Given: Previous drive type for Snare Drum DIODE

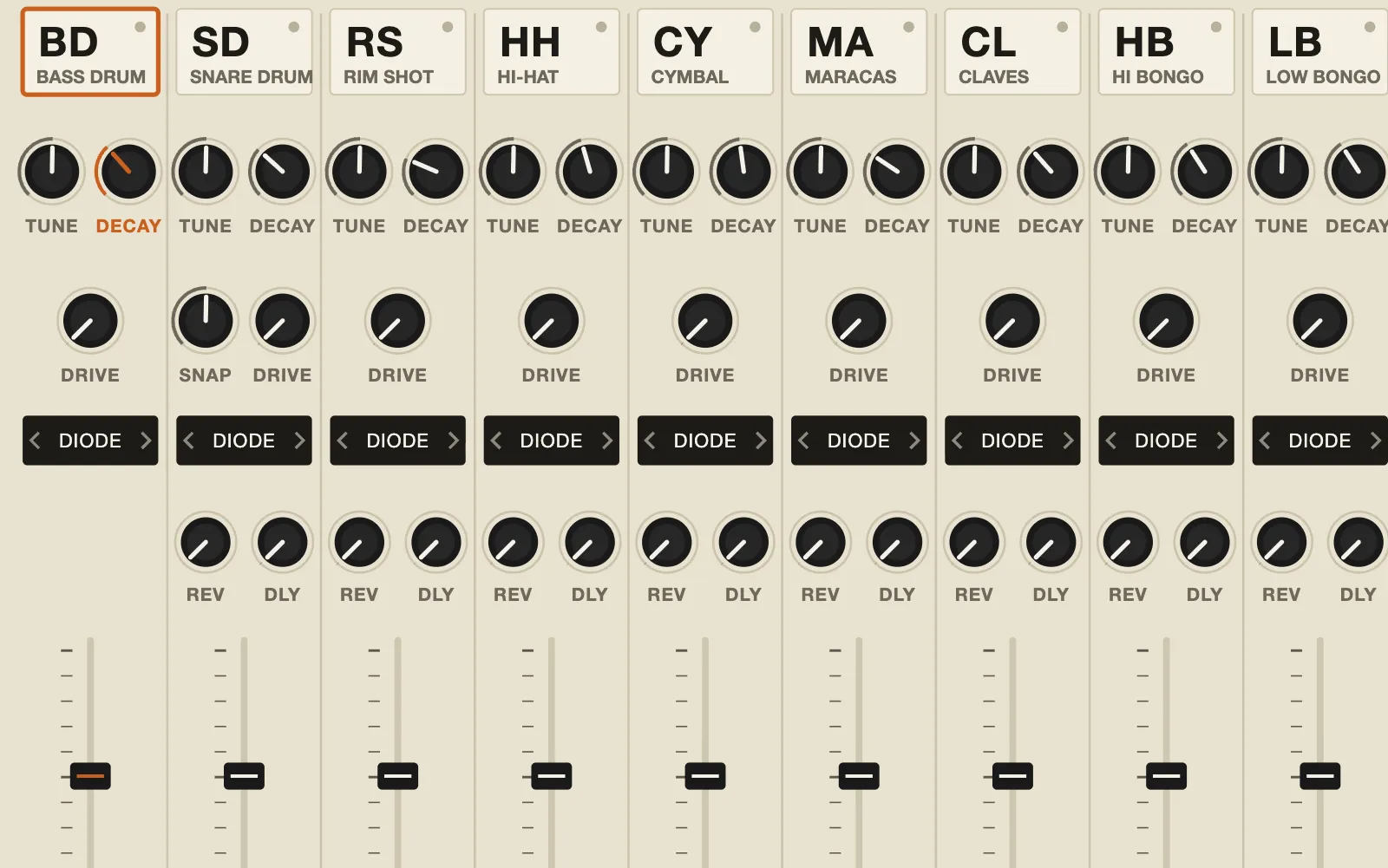Looking at the screenshot, I should click(x=188, y=441).
